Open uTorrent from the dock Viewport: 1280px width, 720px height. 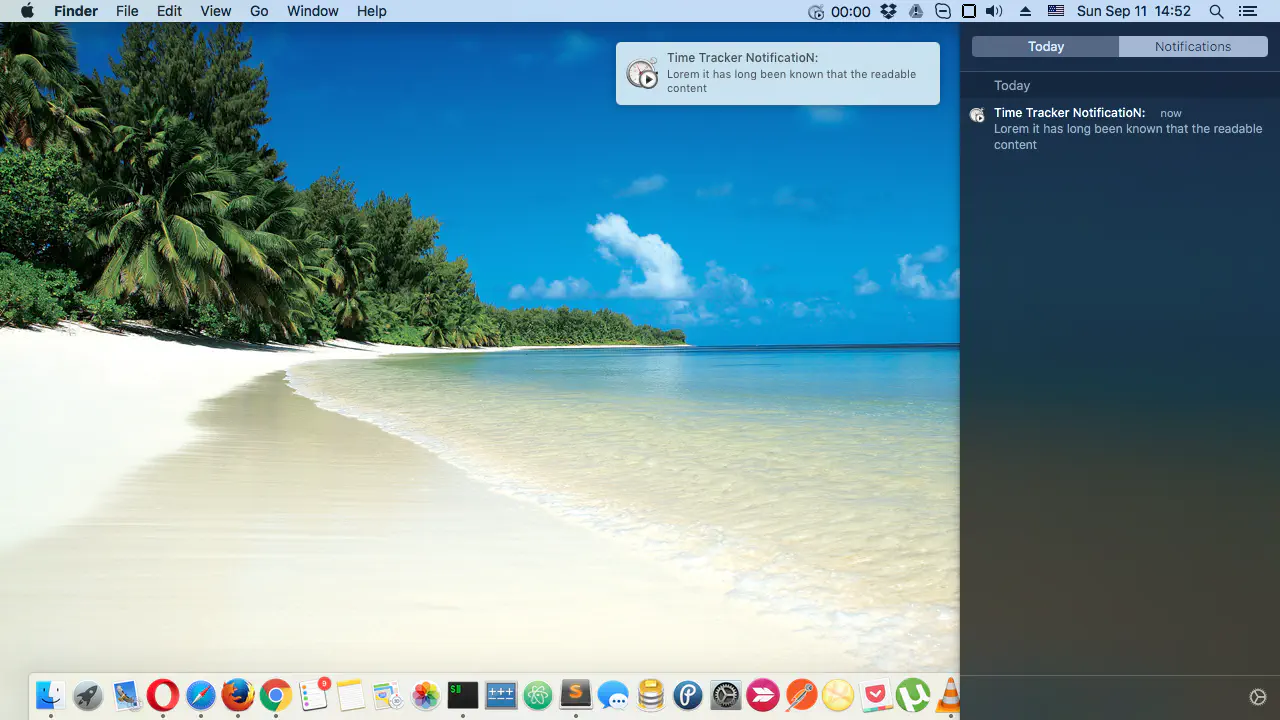[912, 694]
